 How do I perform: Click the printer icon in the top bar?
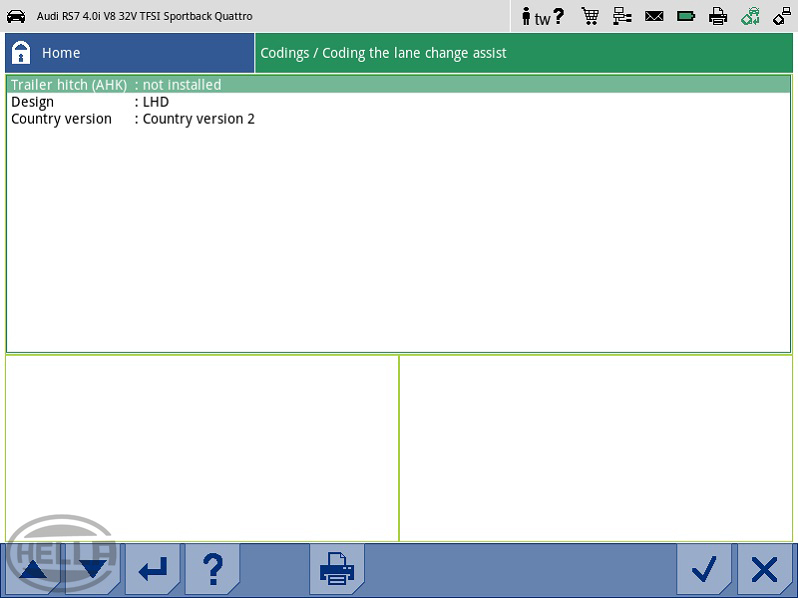point(718,16)
